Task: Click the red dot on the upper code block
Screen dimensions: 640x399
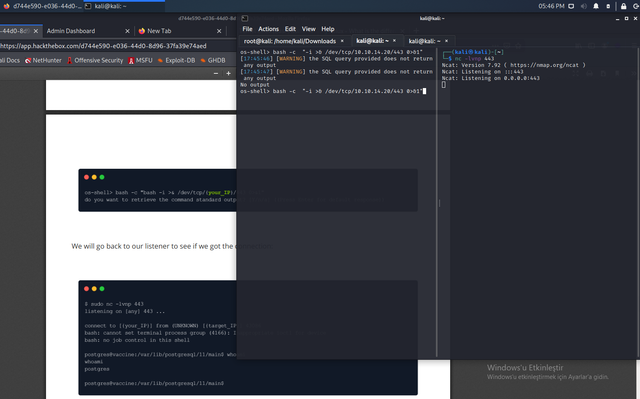Action: [x=87, y=177]
